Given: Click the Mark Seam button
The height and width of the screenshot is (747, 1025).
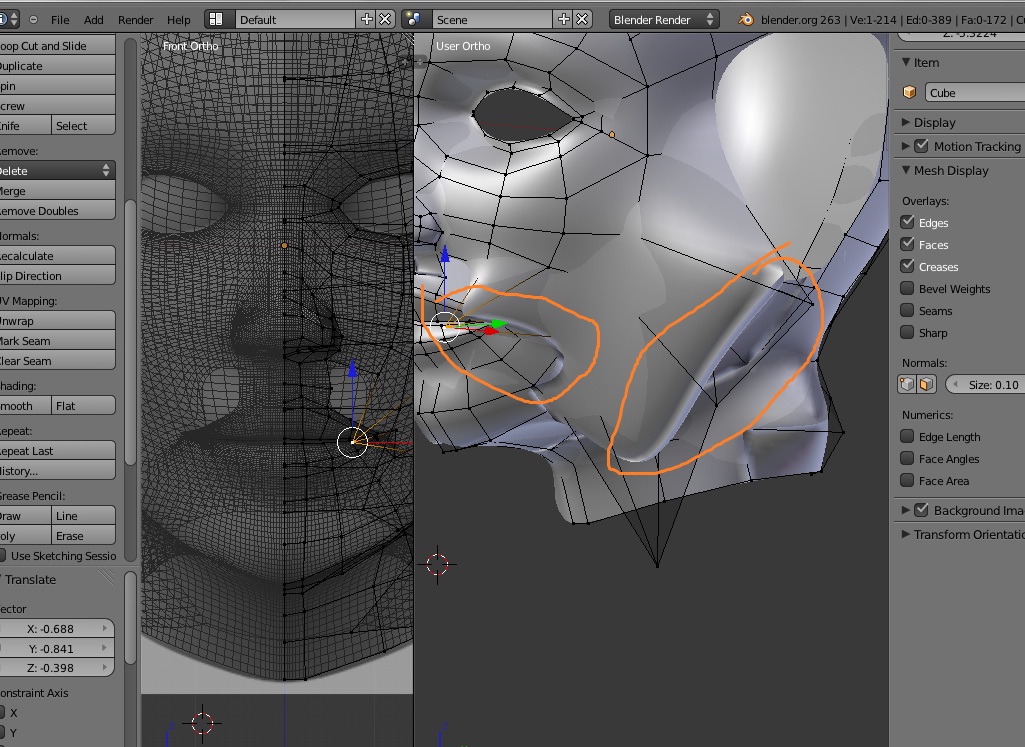Looking at the screenshot, I should click(56, 341).
